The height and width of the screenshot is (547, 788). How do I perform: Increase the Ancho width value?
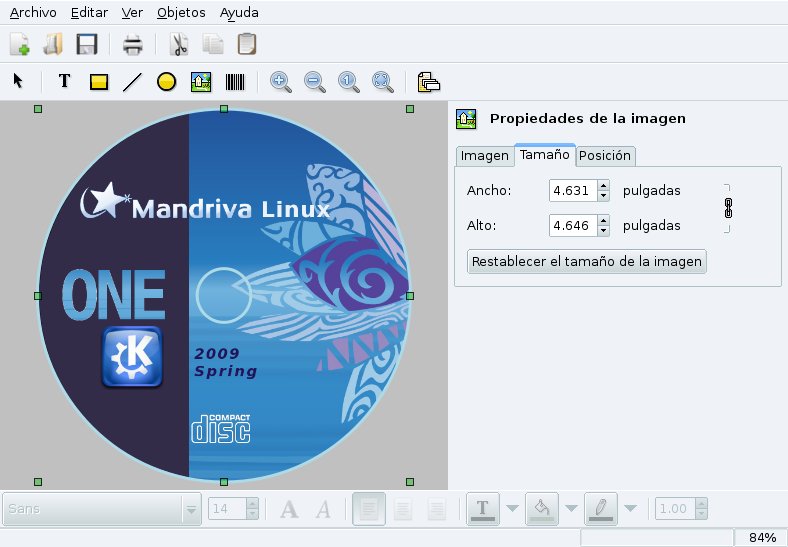604,186
